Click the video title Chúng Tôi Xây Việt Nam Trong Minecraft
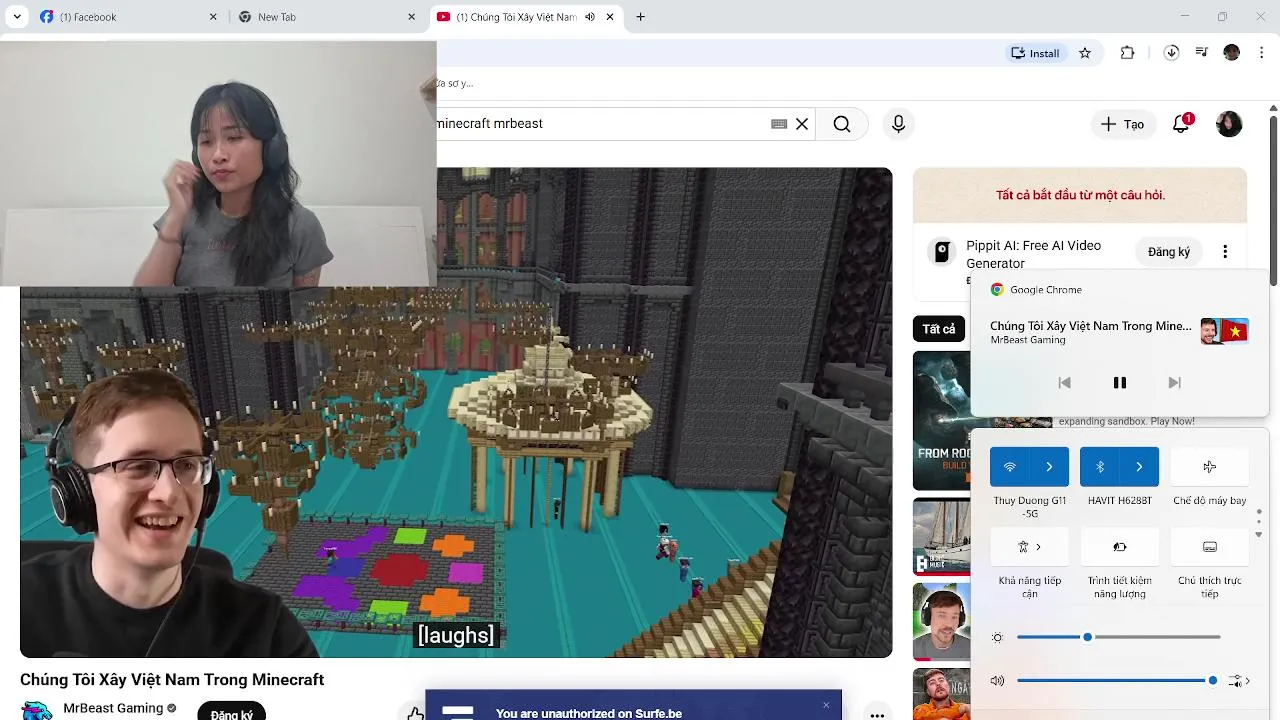This screenshot has height=720, width=1280. (x=172, y=680)
